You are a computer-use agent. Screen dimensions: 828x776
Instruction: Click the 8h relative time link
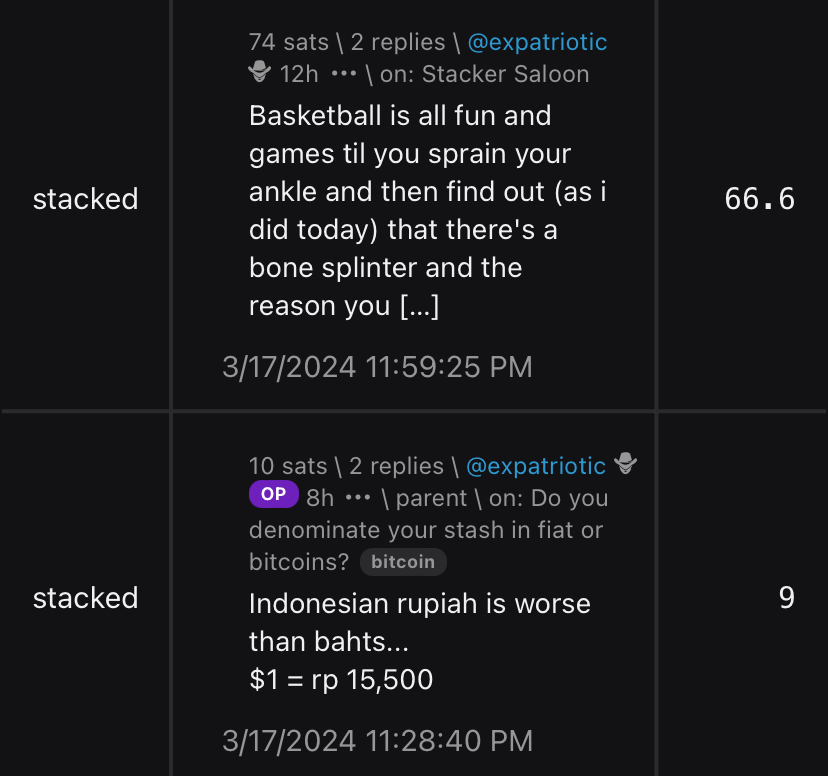[x=320, y=498]
